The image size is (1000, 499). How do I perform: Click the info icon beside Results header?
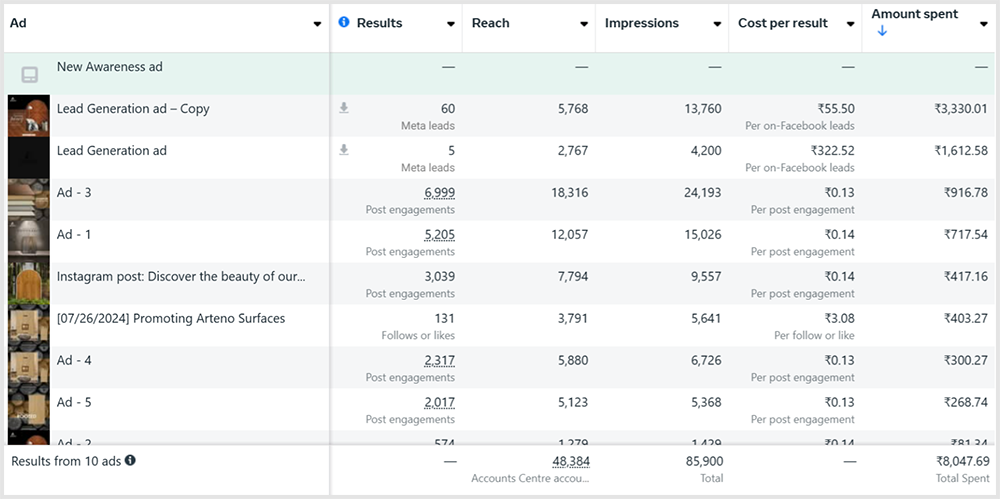click(x=344, y=23)
